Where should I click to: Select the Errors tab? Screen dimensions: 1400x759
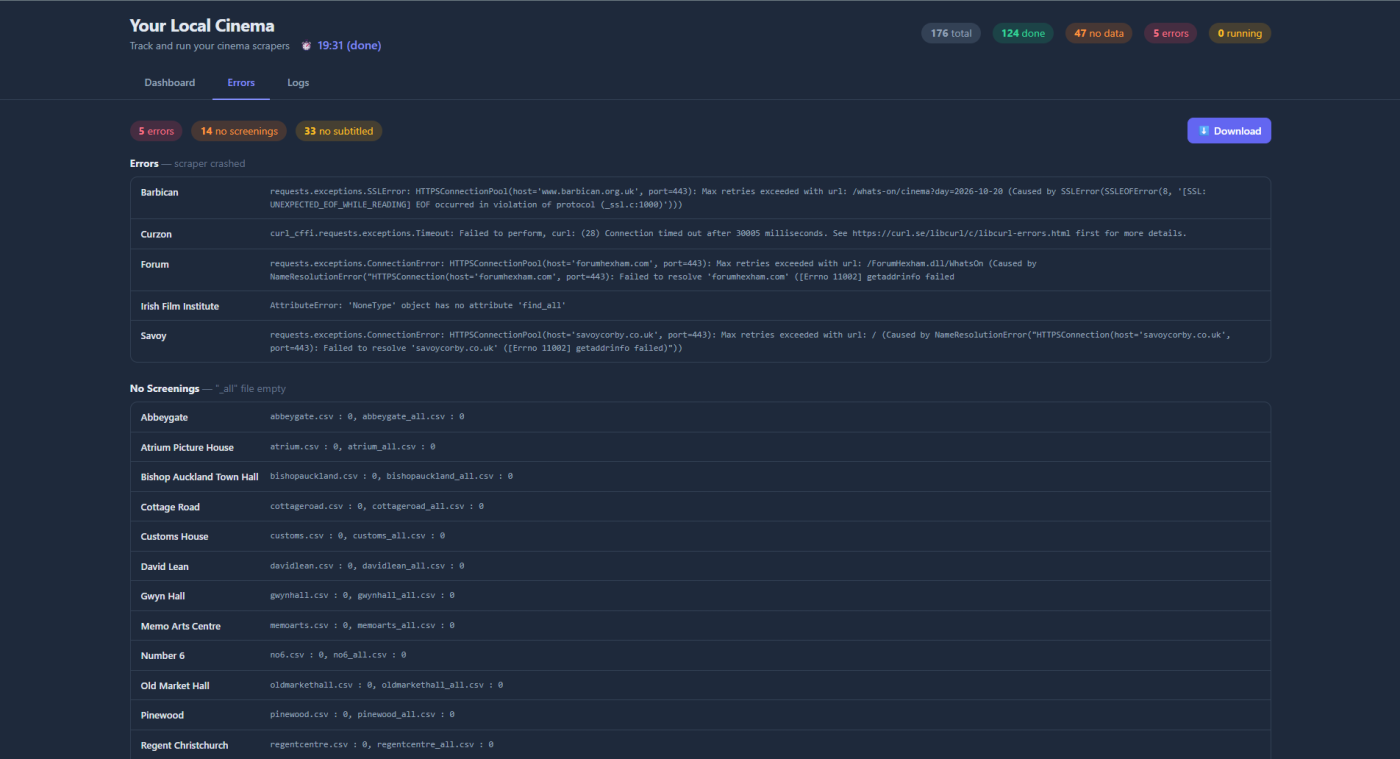coord(241,83)
